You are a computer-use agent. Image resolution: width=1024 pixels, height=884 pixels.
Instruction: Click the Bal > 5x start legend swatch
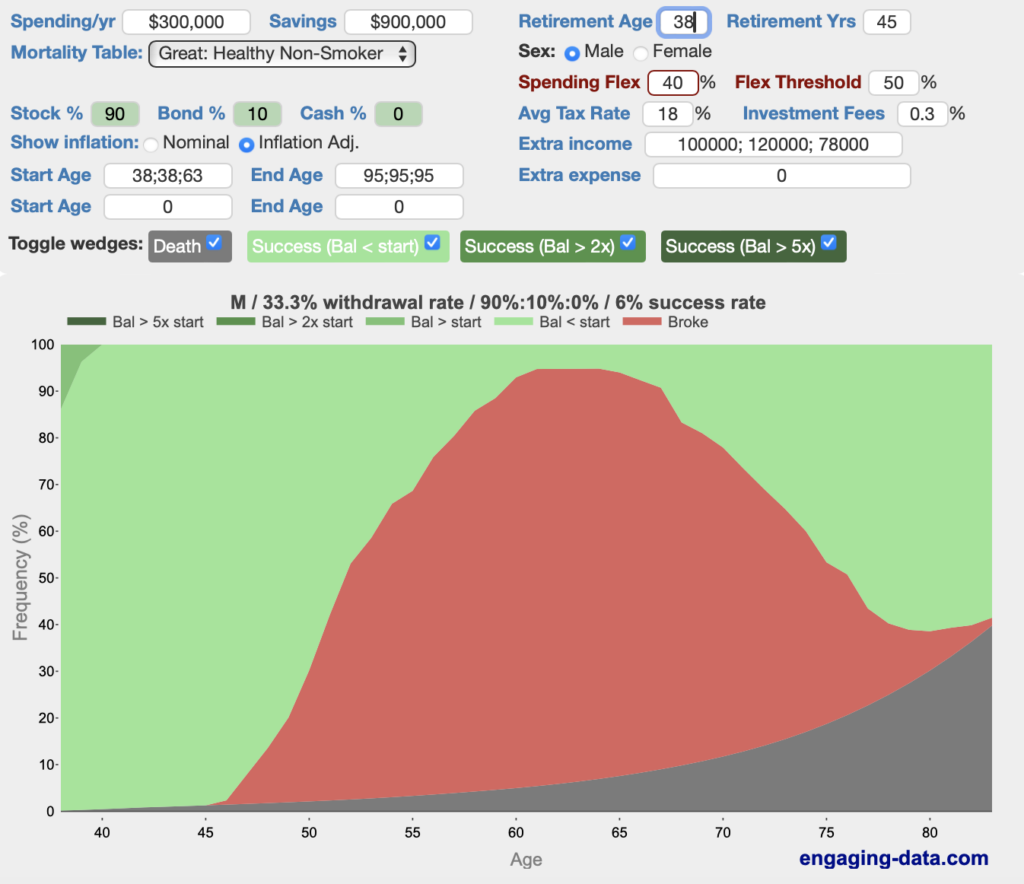tap(86, 321)
